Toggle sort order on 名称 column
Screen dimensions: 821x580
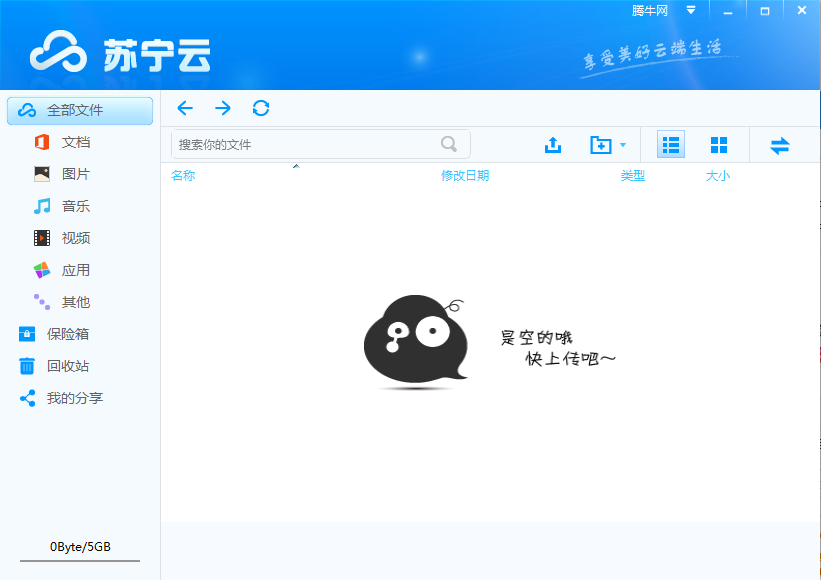point(184,175)
